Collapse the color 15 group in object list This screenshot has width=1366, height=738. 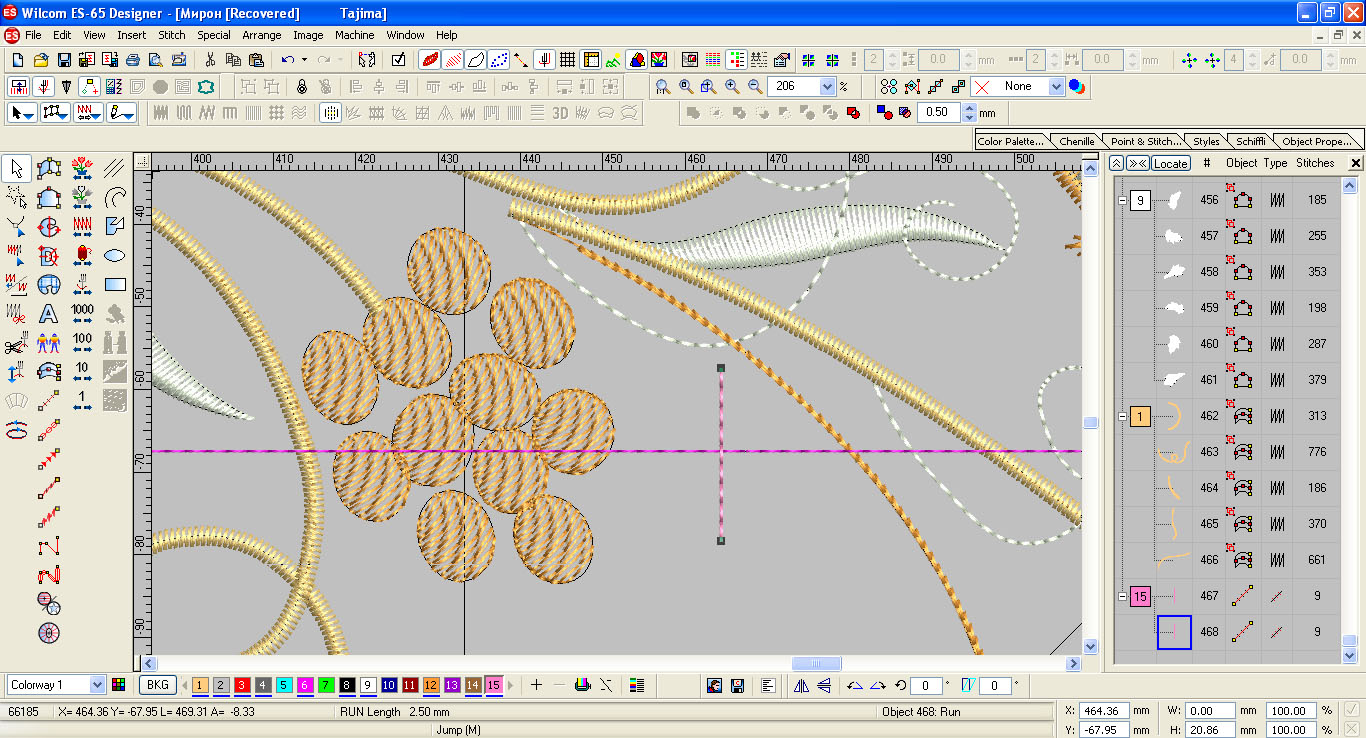1122,596
